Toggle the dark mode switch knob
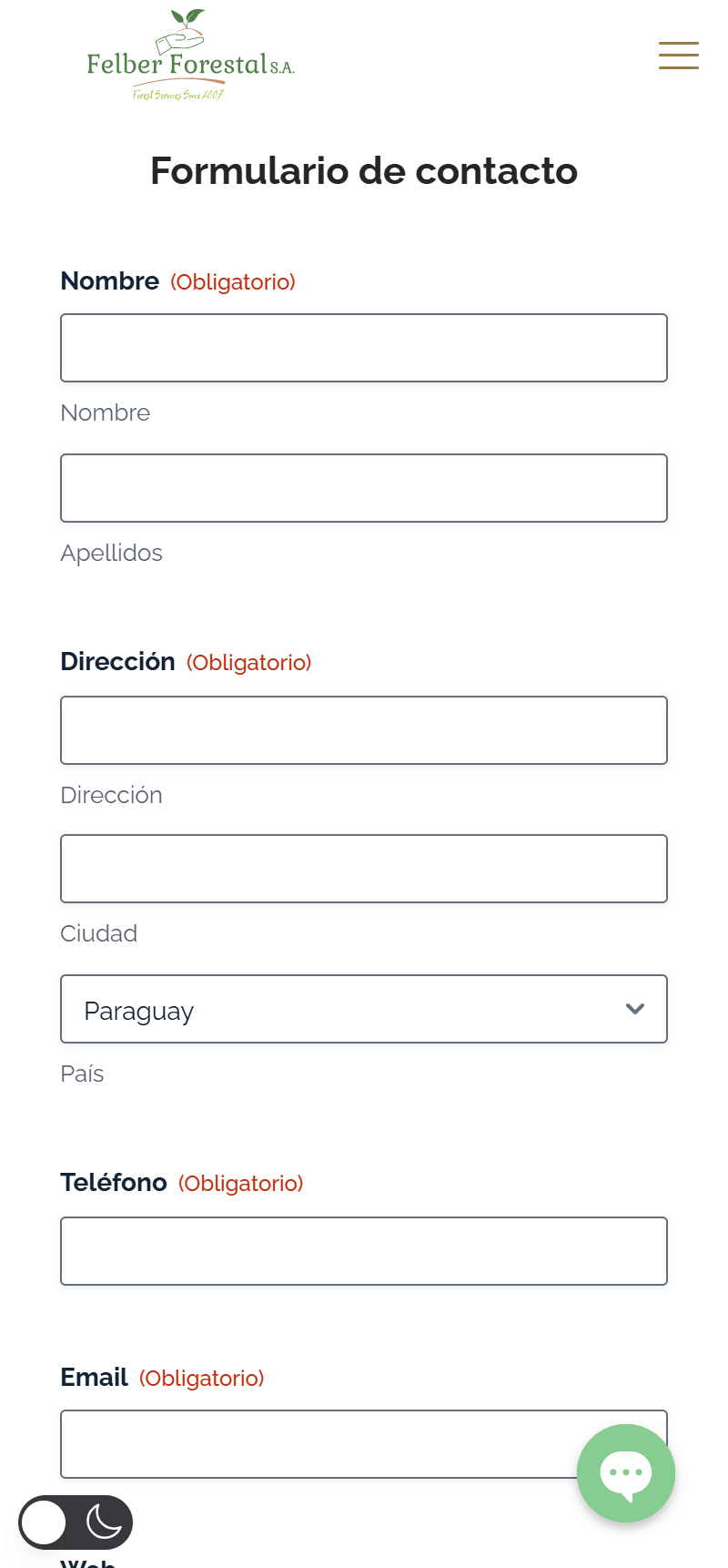 [45, 1522]
